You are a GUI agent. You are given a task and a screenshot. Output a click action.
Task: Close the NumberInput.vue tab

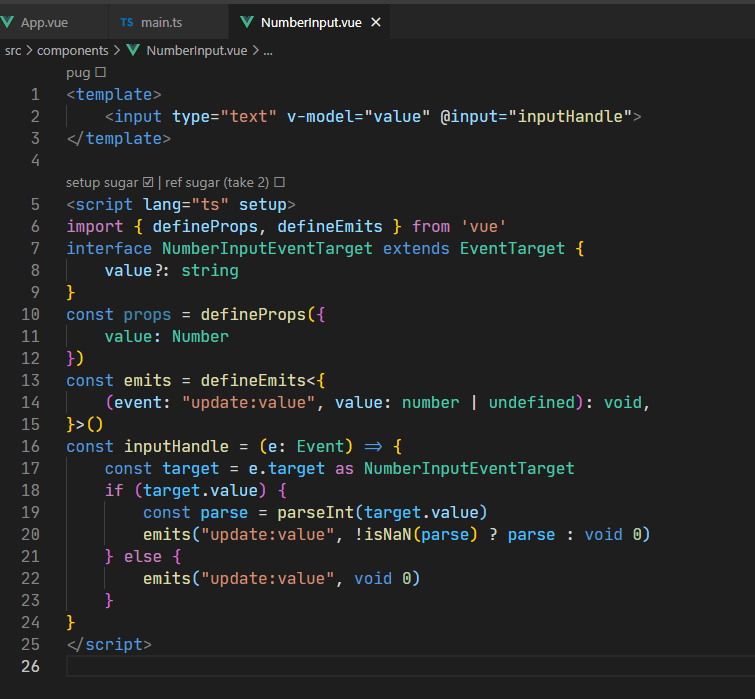coord(376,22)
